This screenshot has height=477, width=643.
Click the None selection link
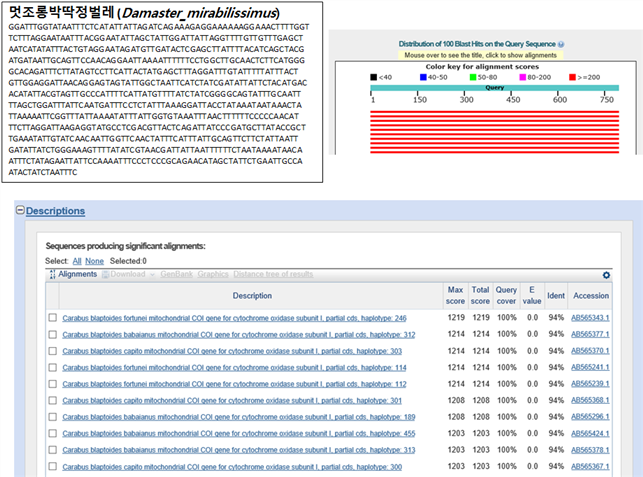(94, 261)
